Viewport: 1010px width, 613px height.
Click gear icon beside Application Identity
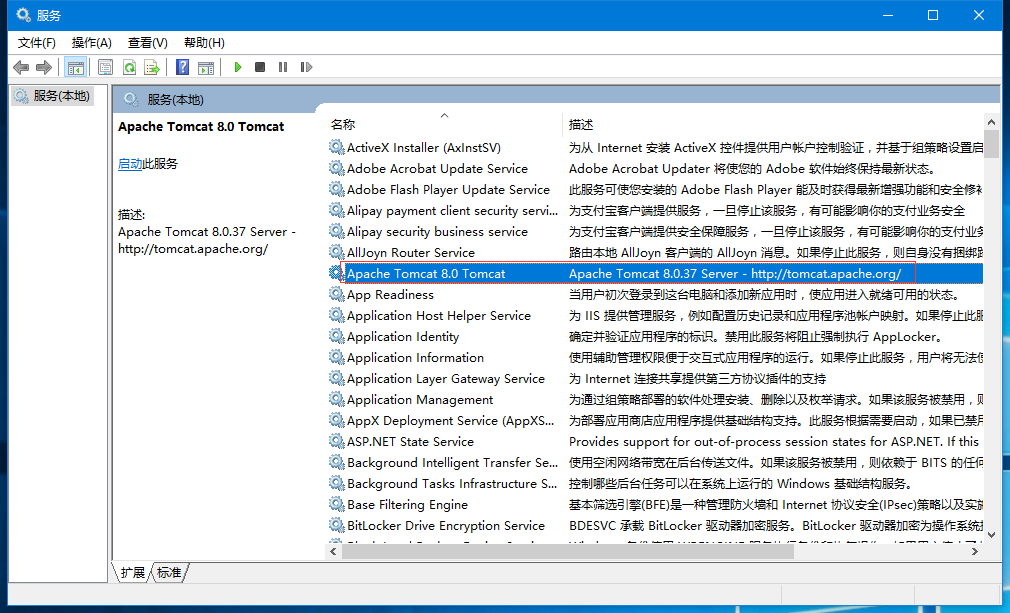tap(336, 336)
